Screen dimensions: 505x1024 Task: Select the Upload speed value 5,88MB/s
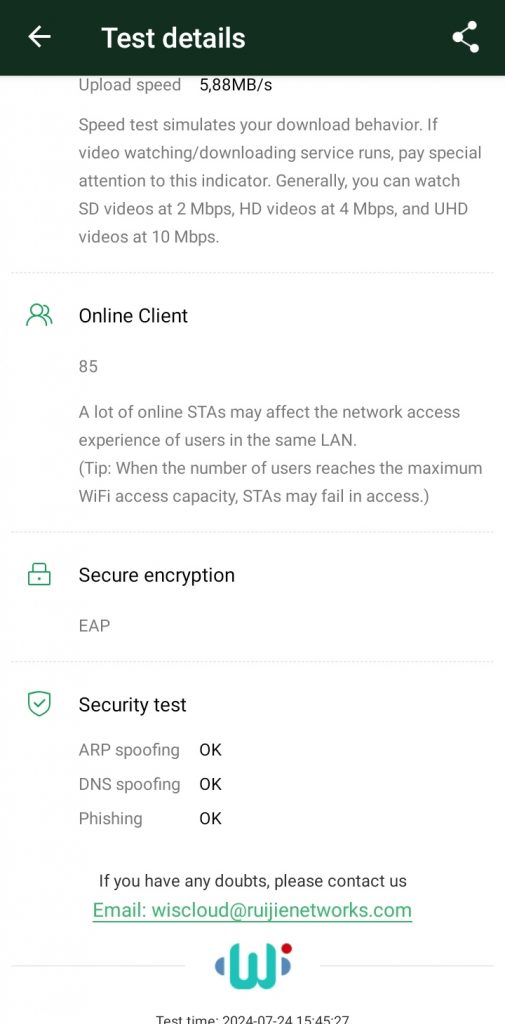tap(236, 86)
